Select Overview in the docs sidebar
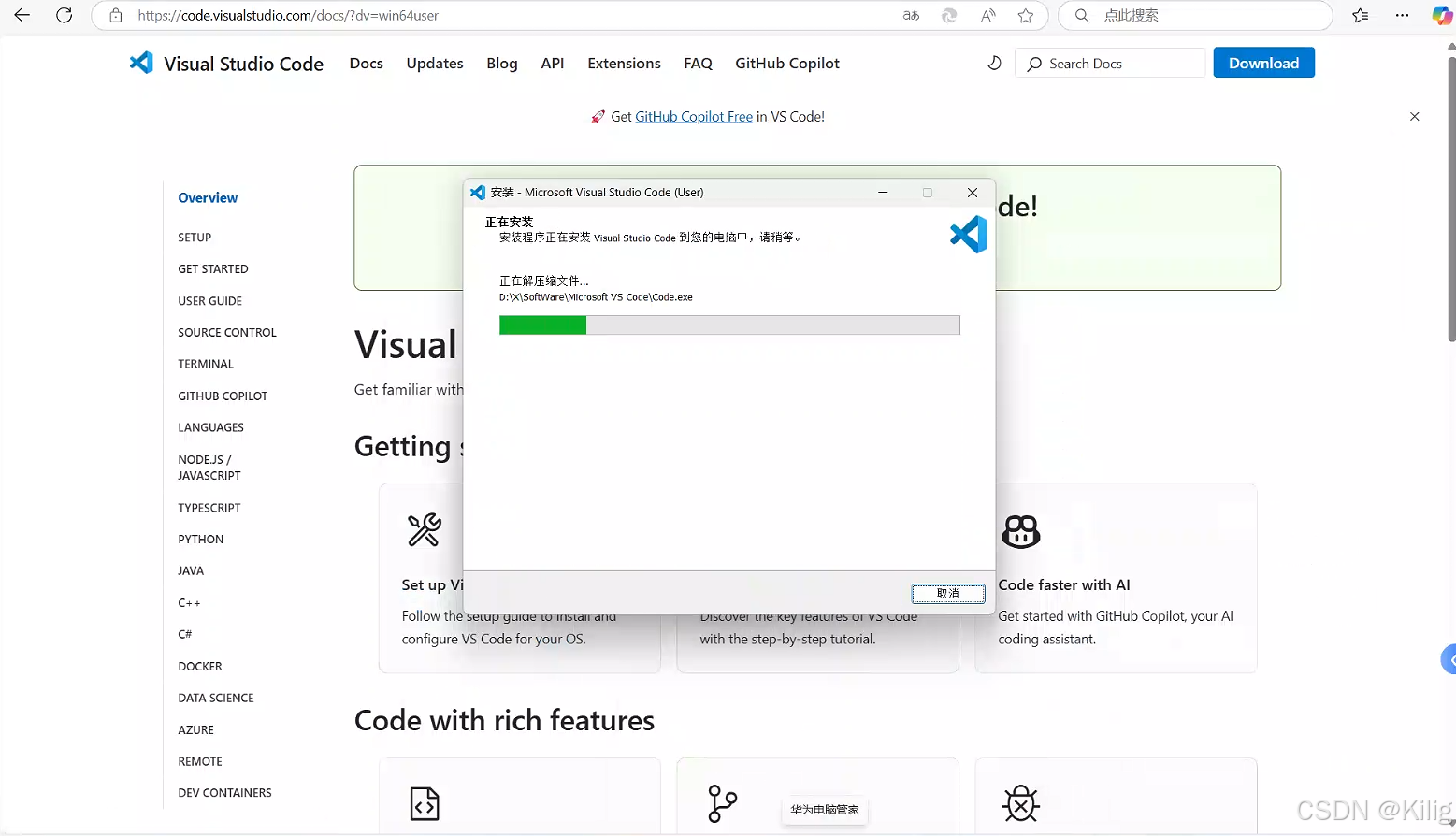The image size is (1456, 836). coord(208,197)
